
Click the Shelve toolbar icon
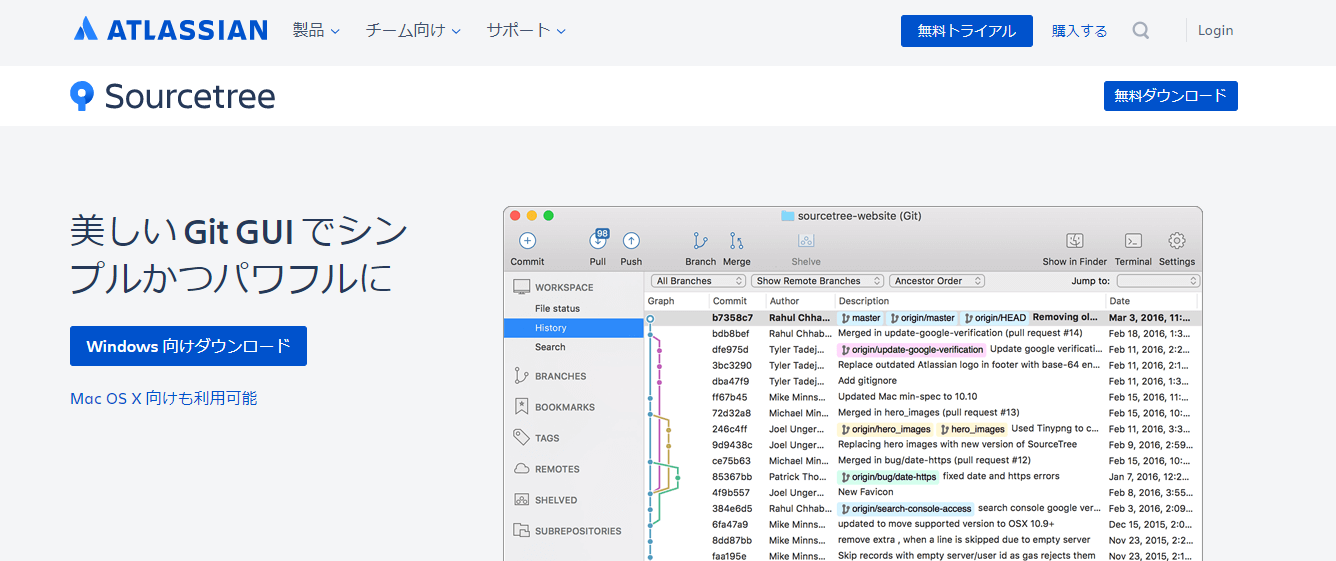coord(806,241)
